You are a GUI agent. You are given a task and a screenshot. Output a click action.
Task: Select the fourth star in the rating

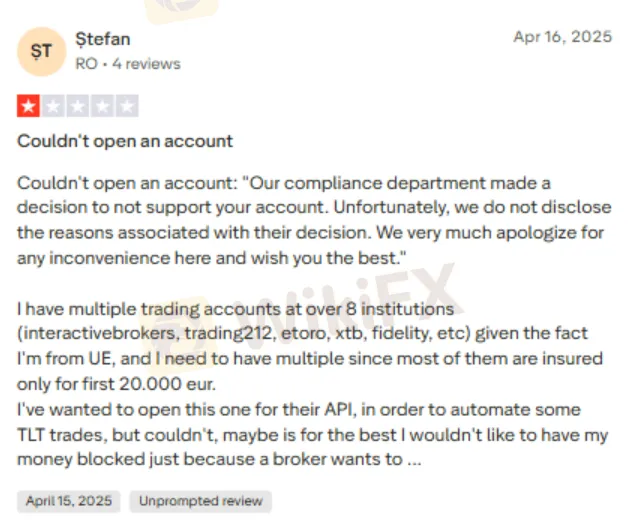click(x=103, y=106)
